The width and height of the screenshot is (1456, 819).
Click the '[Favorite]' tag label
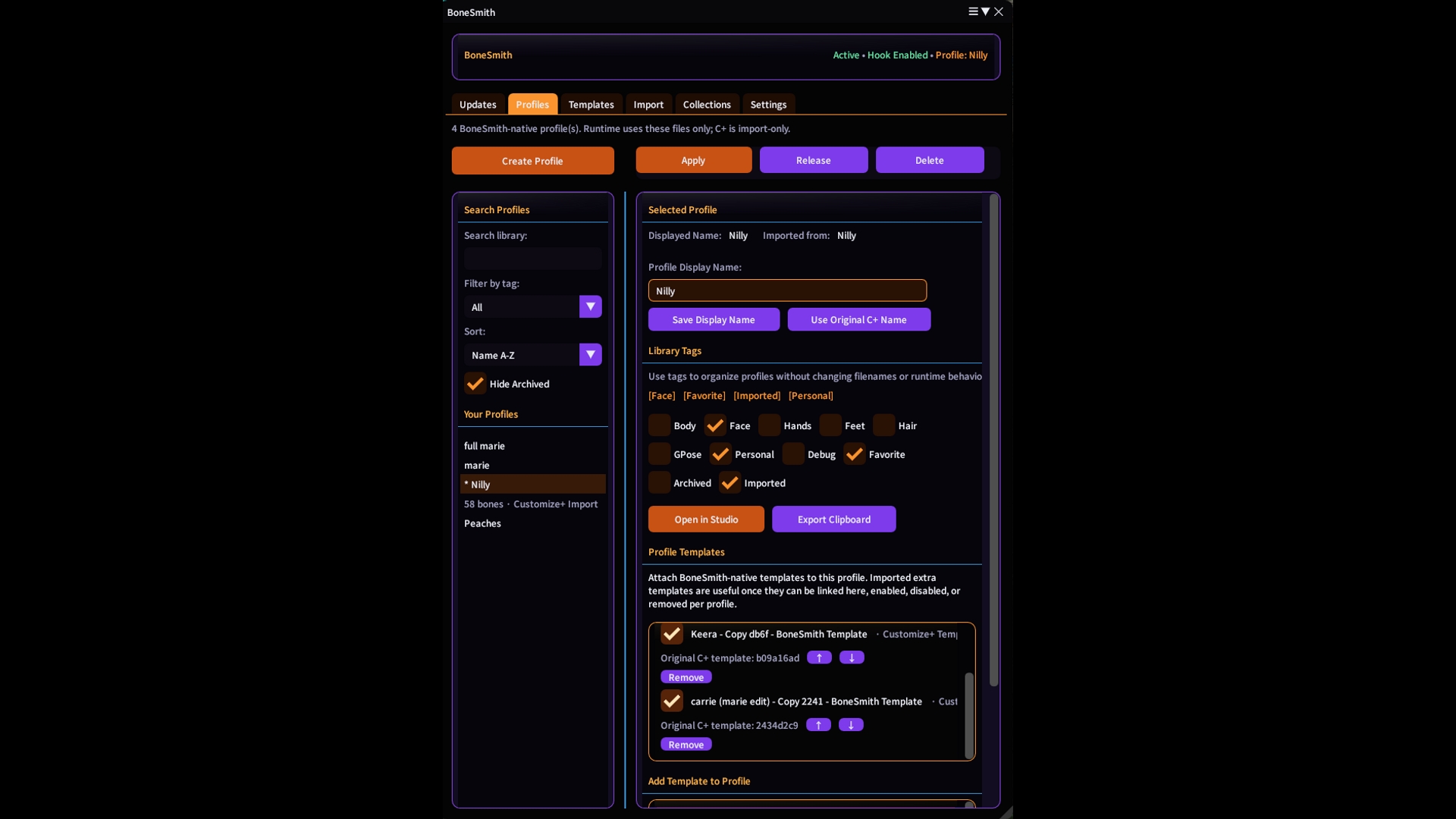coord(704,396)
